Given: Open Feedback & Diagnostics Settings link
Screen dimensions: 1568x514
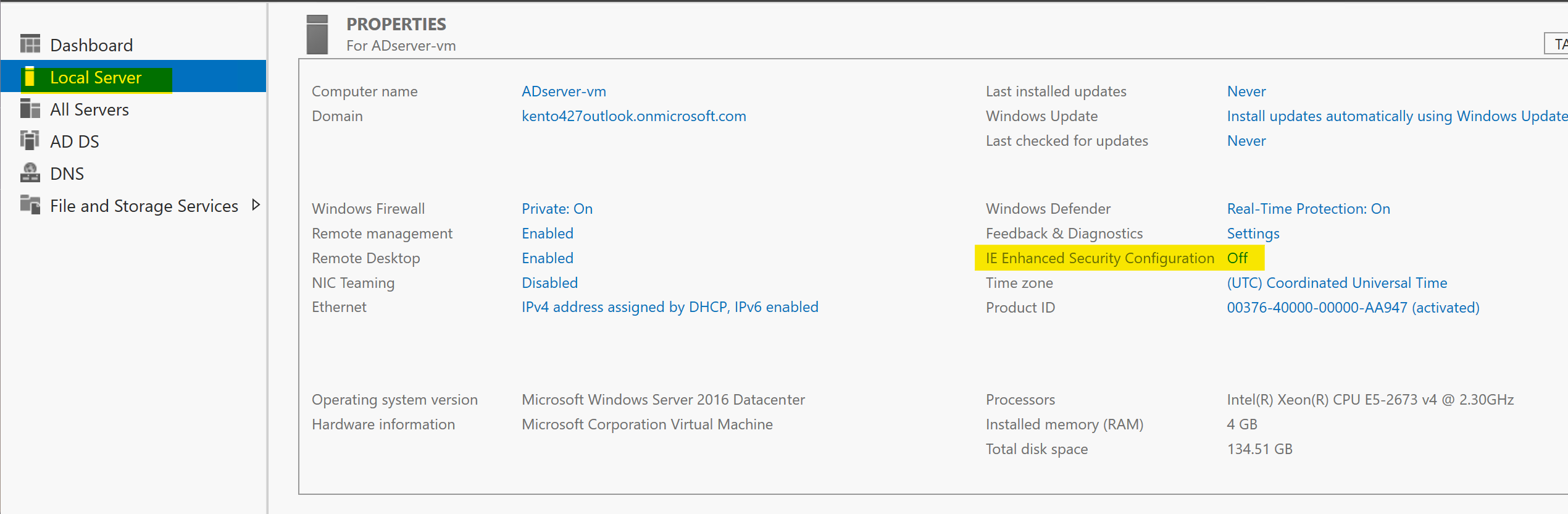Looking at the screenshot, I should pyautogui.click(x=1253, y=234).
